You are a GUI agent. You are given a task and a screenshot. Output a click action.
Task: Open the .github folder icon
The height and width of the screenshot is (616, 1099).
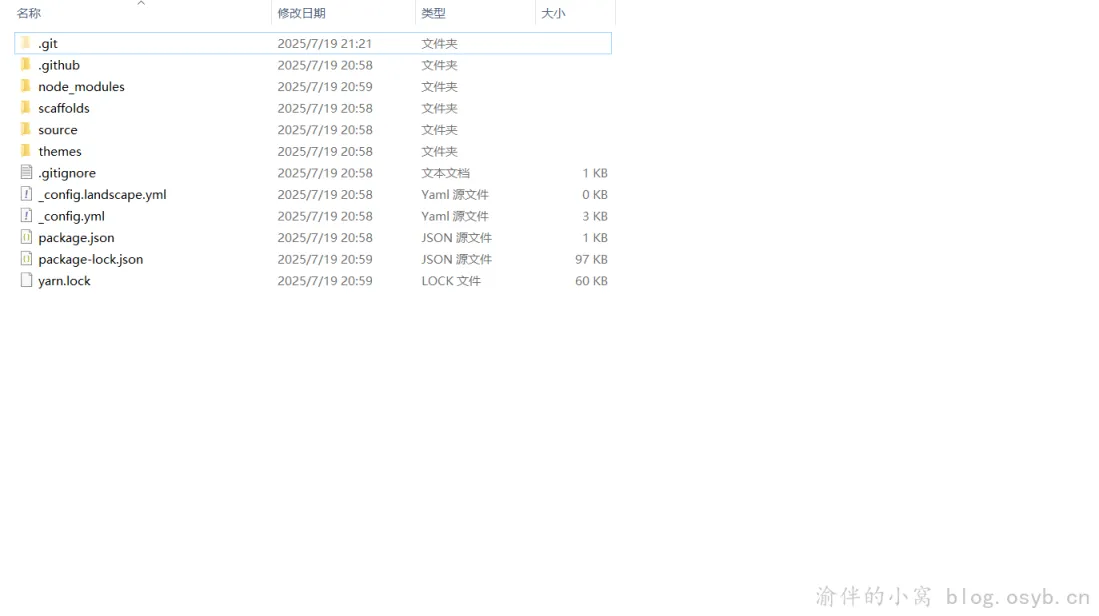coord(26,65)
